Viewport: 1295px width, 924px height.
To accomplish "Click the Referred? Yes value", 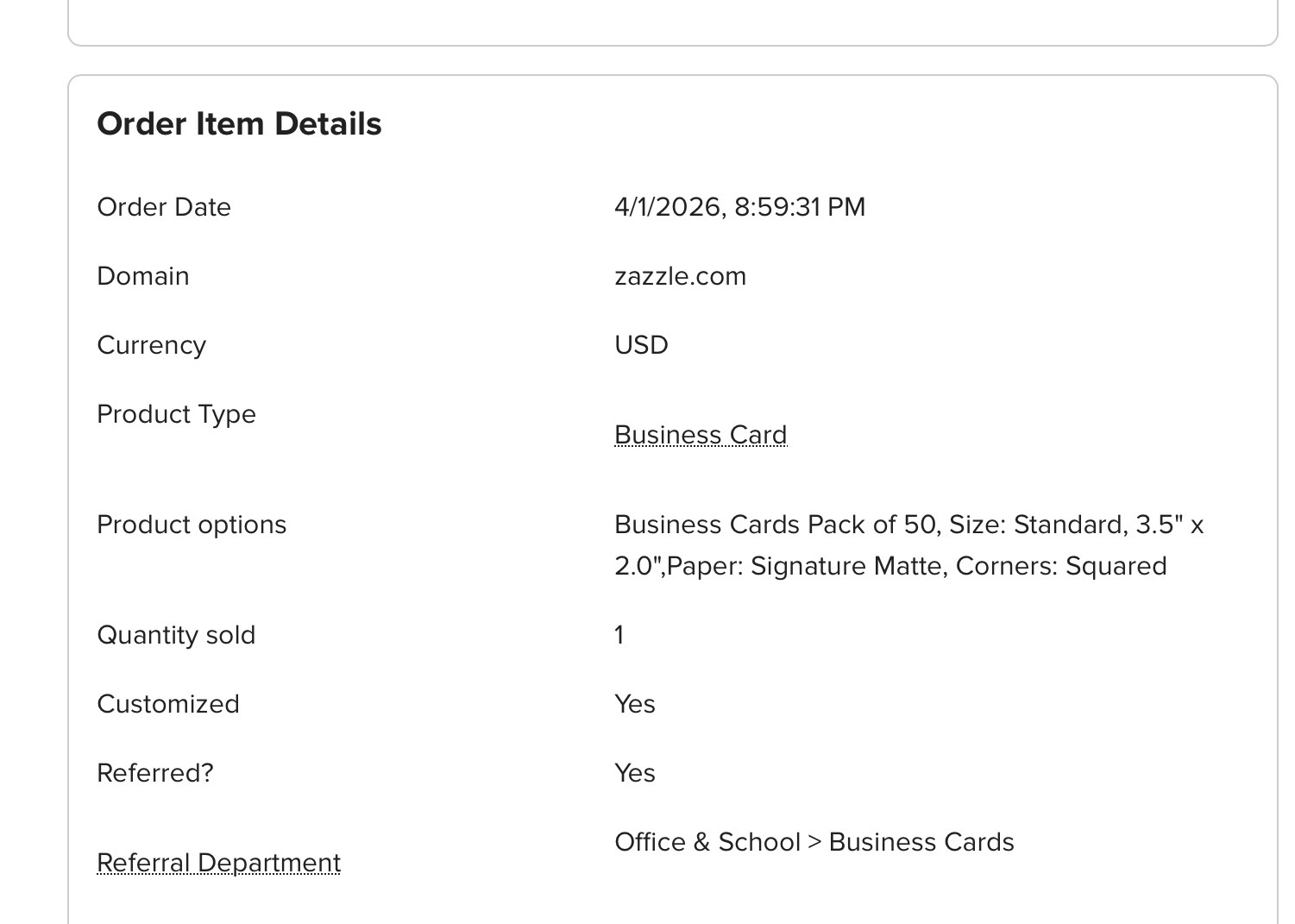I will [634, 773].
